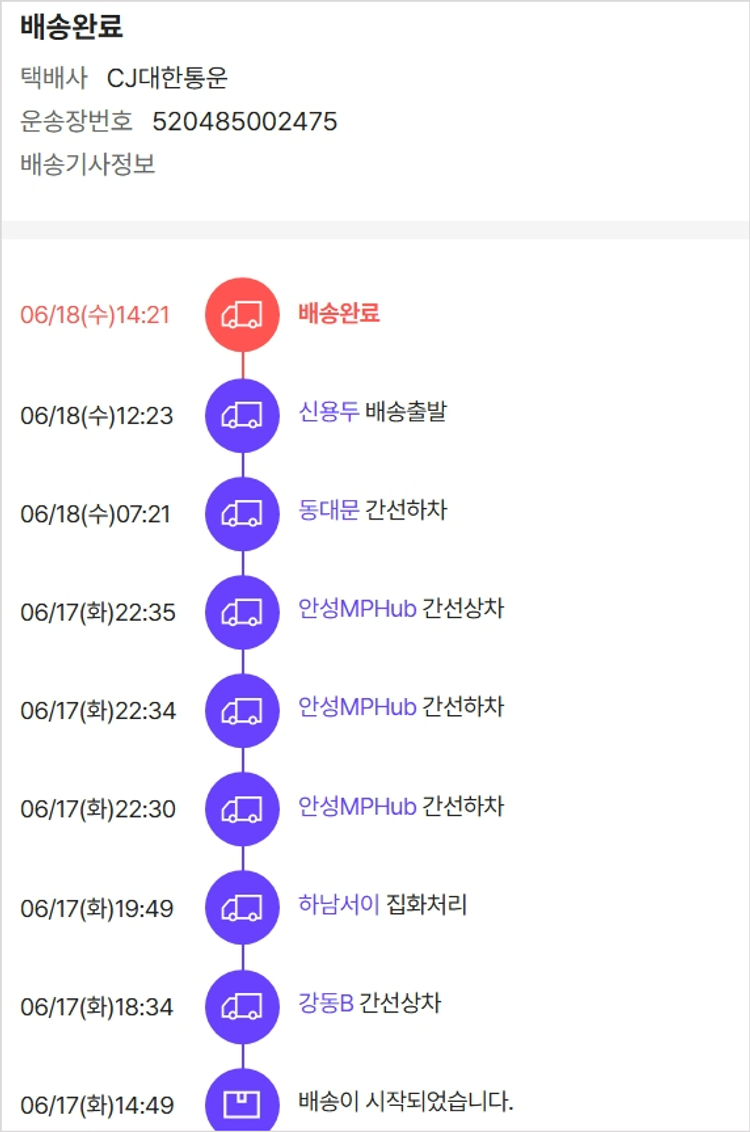Click truck icon for 신용두 배송출발
The width and height of the screenshot is (750, 1132).
(242, 415)
